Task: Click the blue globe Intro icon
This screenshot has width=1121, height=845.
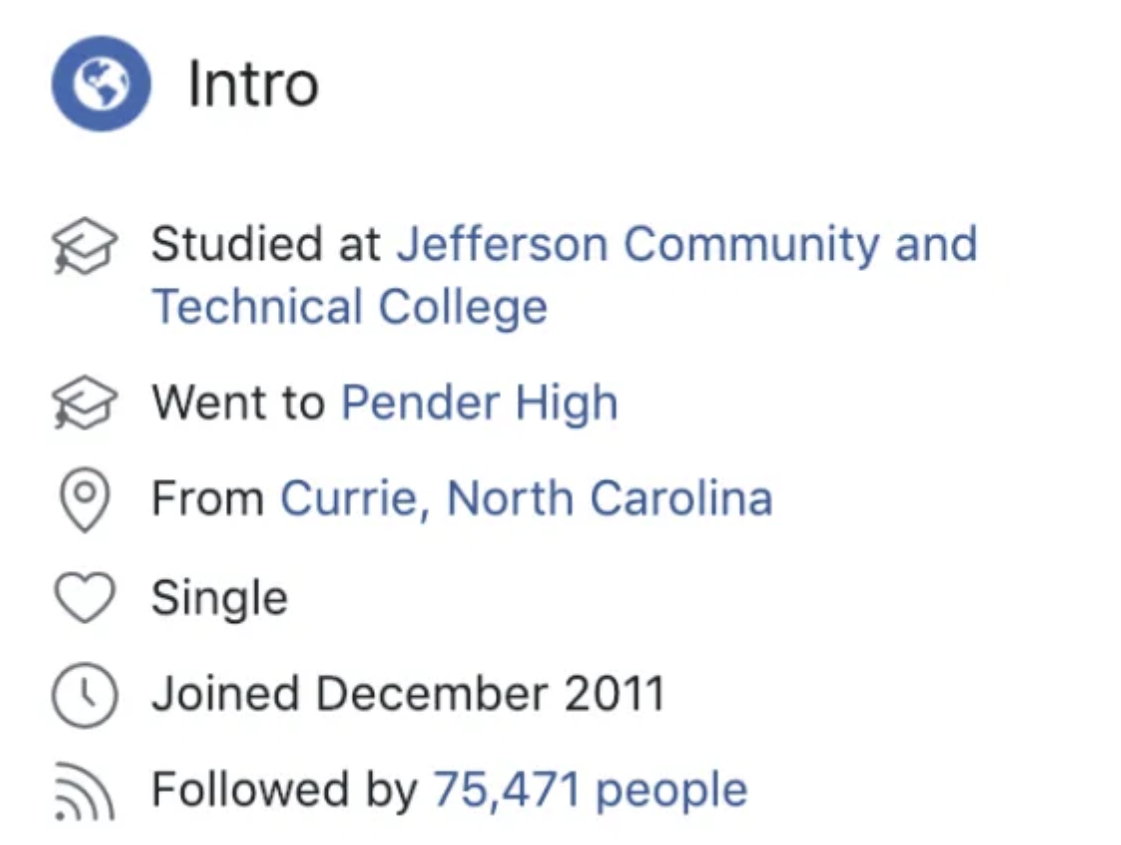Action: 101,84
